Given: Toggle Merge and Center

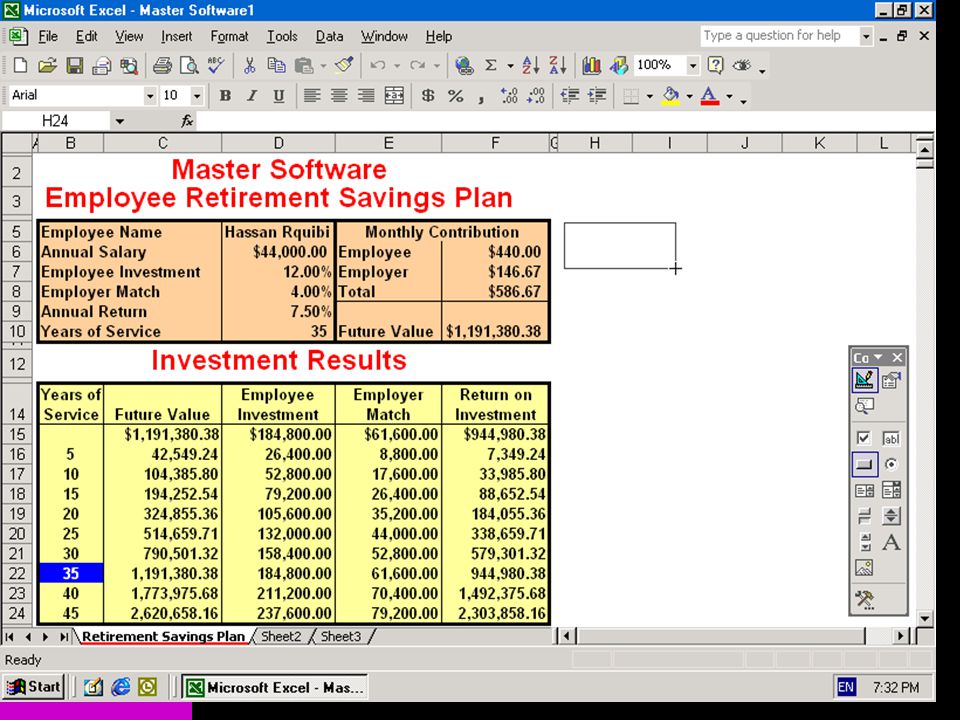Looking at the screenshot, I should 394,96.
